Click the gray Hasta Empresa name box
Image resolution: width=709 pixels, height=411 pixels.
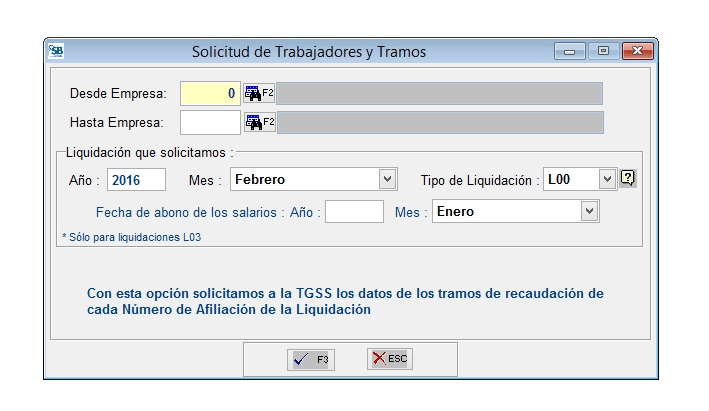click(x=440, y=123)
